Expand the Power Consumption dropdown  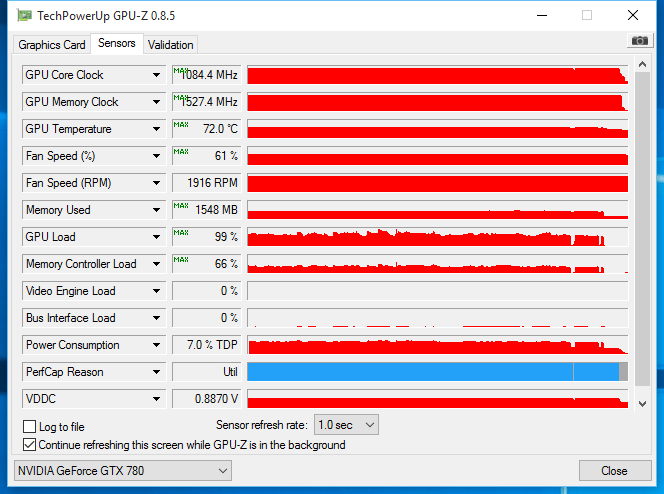pyautogui.click(x=156, y=345)
